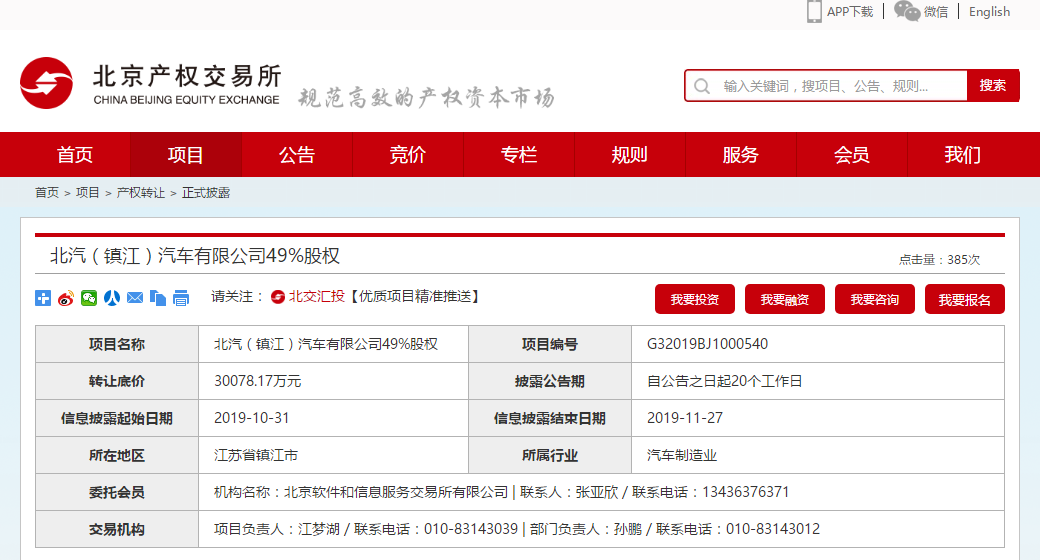Open the 首页 navigation menu item

tap(75, 155)
